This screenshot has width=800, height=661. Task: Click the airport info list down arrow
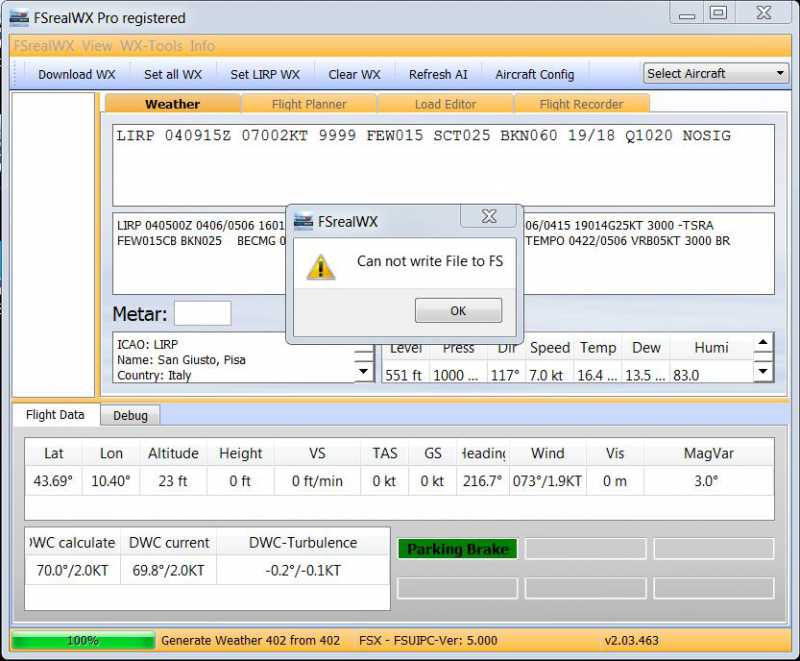click(363, 371)
